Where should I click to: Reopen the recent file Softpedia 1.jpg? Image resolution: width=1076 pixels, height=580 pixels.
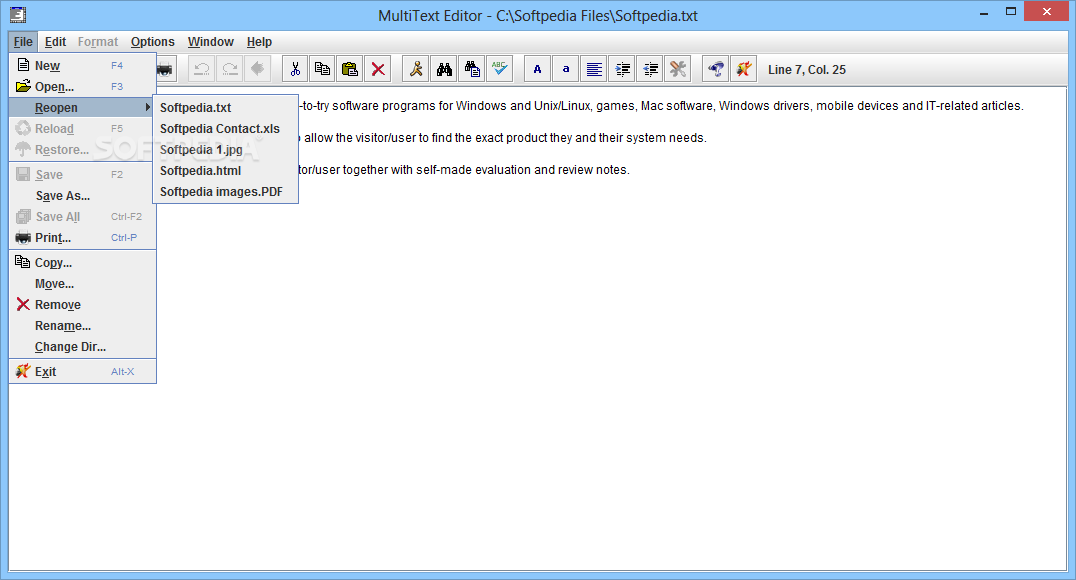(x=225, y=150)
